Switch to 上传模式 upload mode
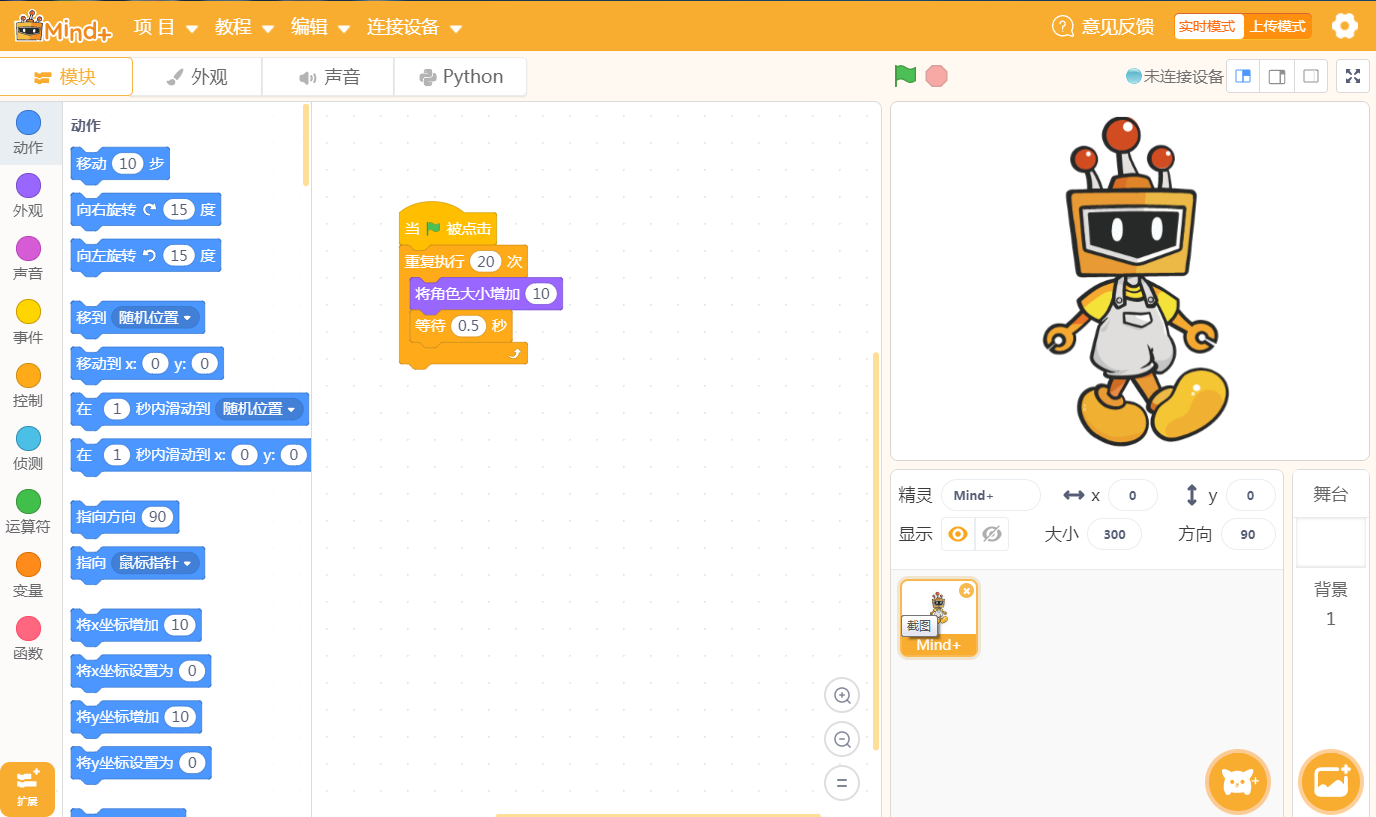This screenshot has height=817, width=1376. [1277, 26]
